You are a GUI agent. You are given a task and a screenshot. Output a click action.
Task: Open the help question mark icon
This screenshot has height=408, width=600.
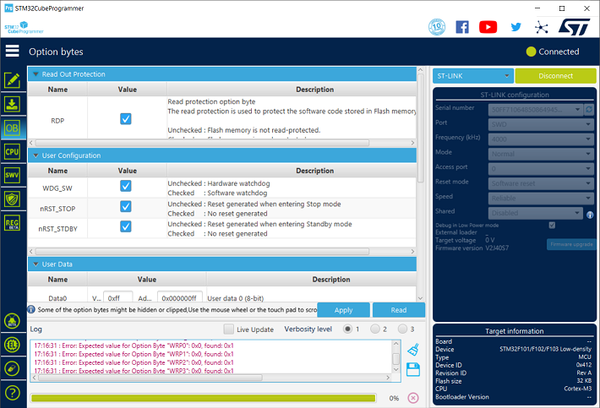[12, 393]
